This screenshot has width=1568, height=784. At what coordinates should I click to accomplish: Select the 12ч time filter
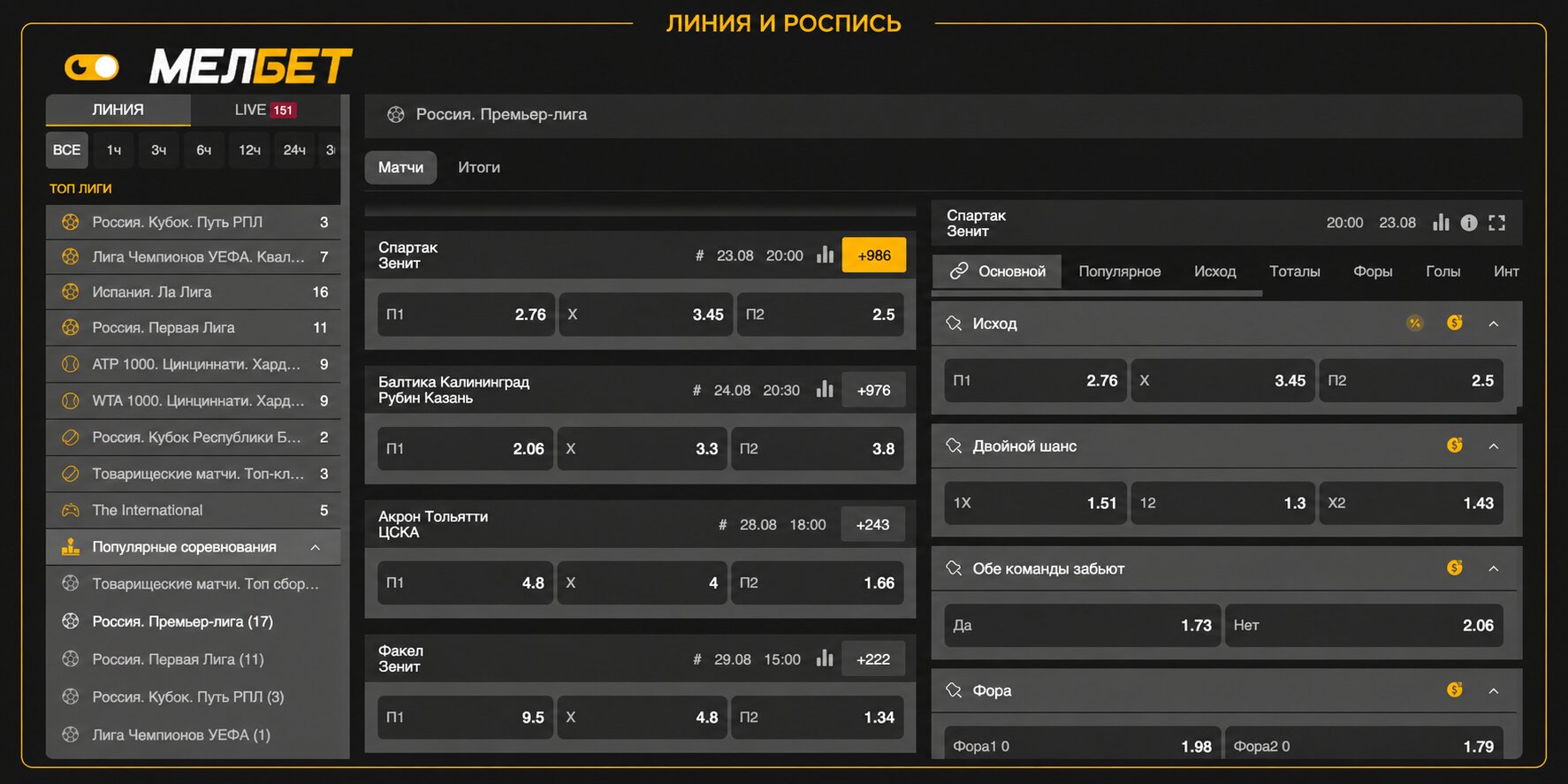pos(249,150)
